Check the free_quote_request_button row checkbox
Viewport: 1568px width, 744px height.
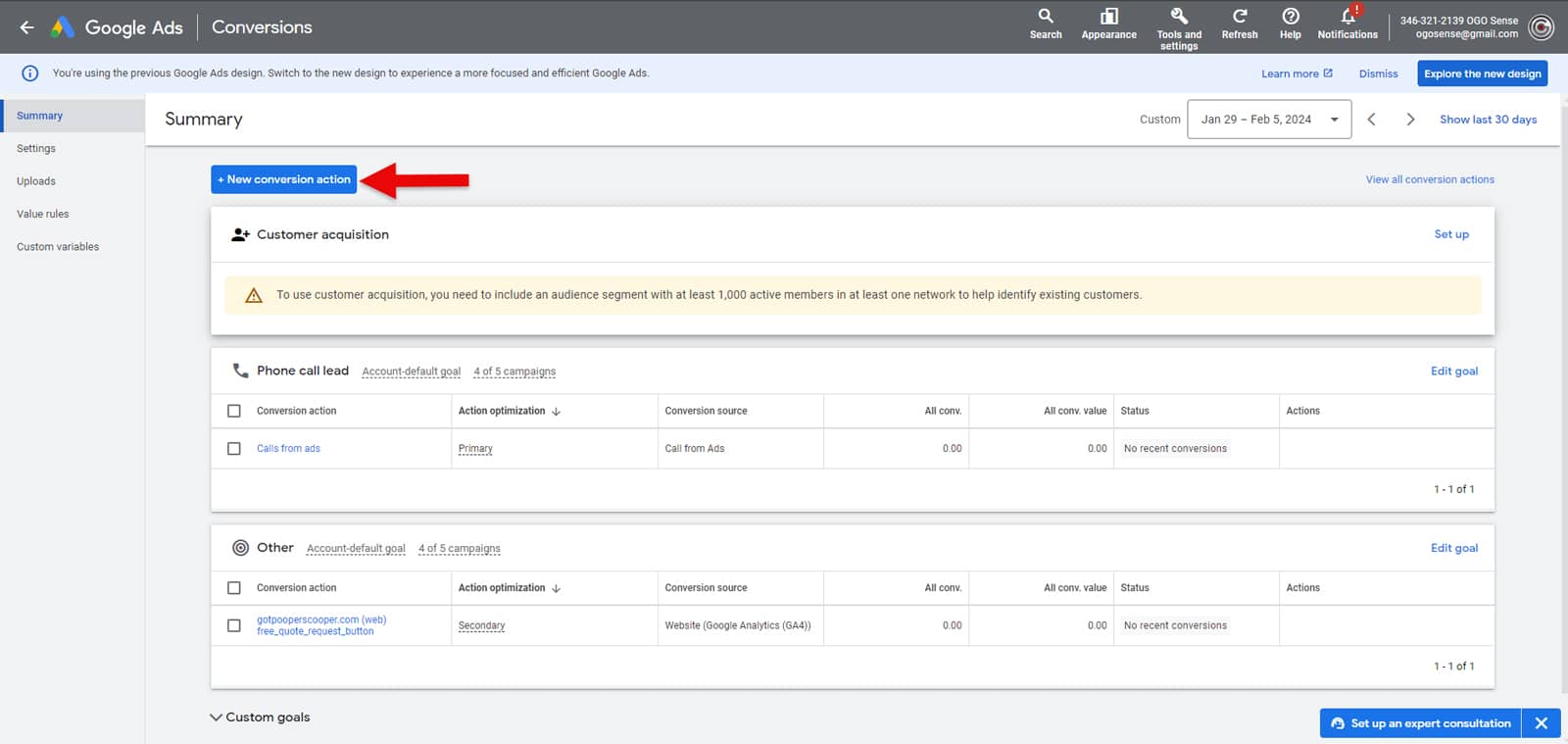[x=234, y=625]
